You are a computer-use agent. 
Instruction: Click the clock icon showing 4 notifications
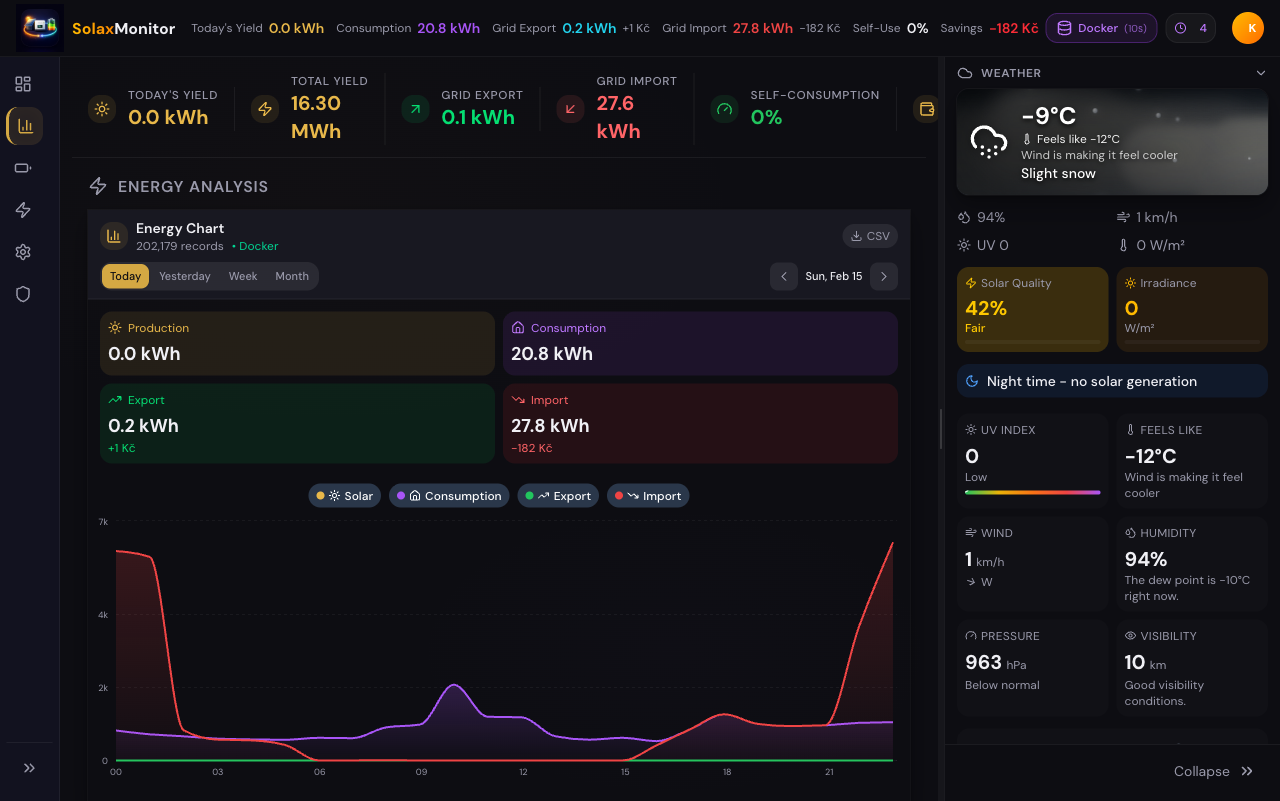(1190, 28)
